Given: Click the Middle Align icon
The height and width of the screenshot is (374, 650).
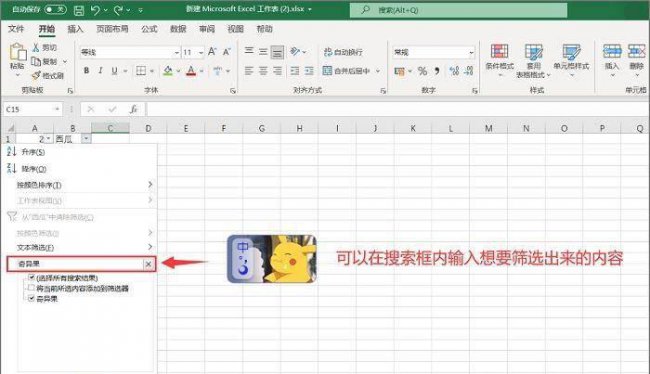Looking at the screenshot, I should pyautogui.click(x=263, y=52).
